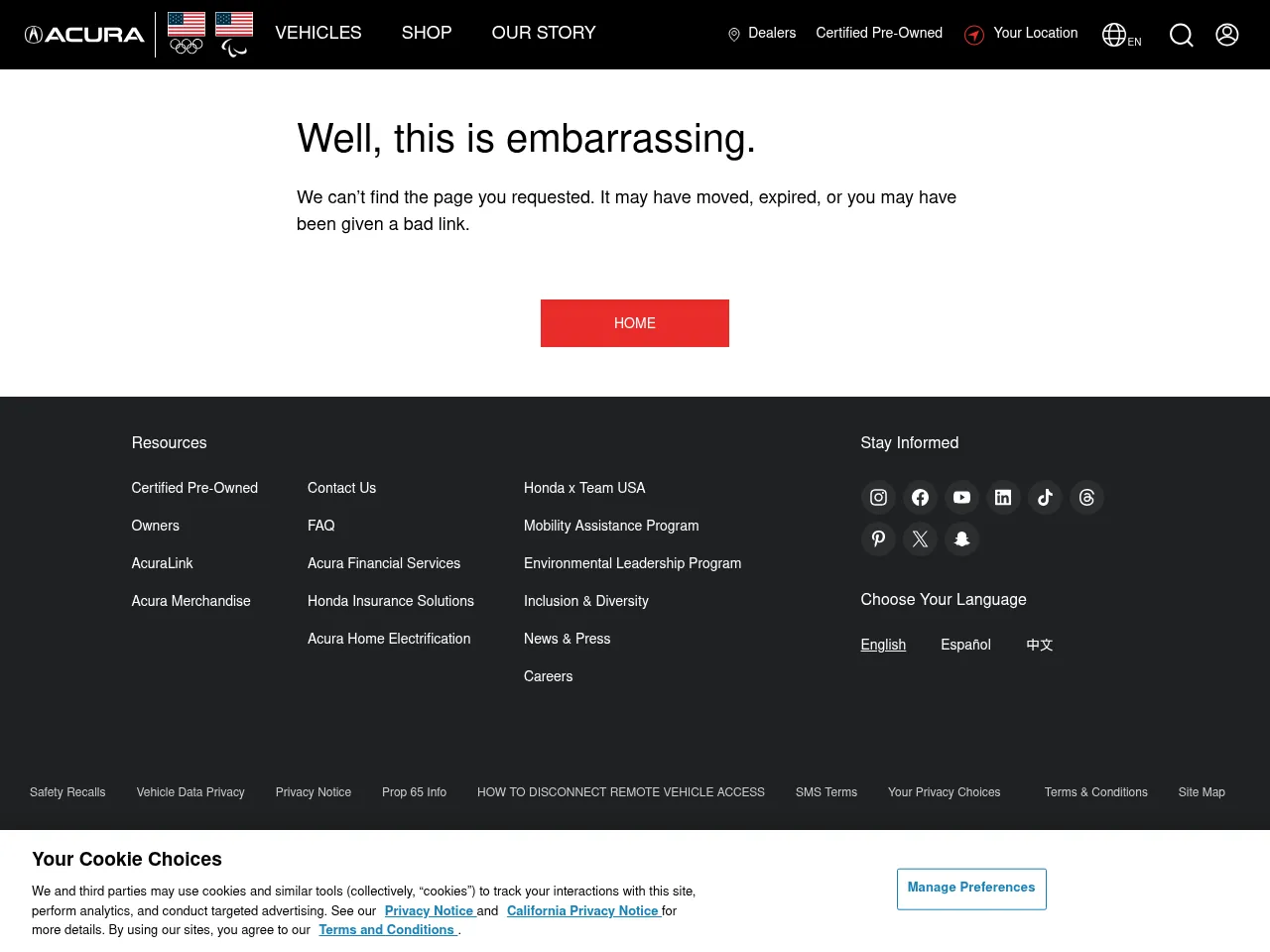
Task: Visit LinkedIn via footer icon
Action: [x=1003, y=498]
